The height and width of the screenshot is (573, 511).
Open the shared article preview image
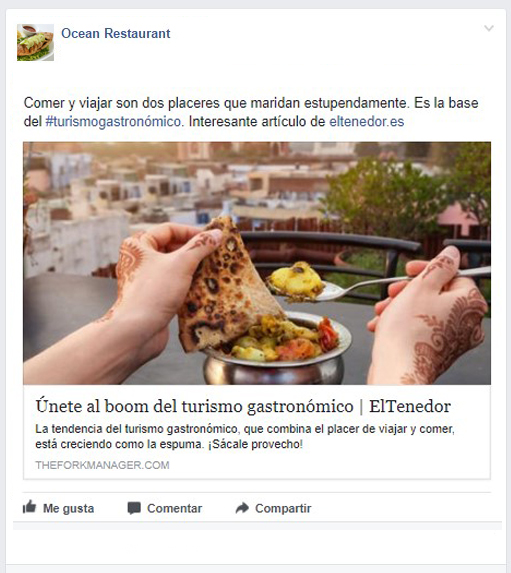(x=257, y=263)
